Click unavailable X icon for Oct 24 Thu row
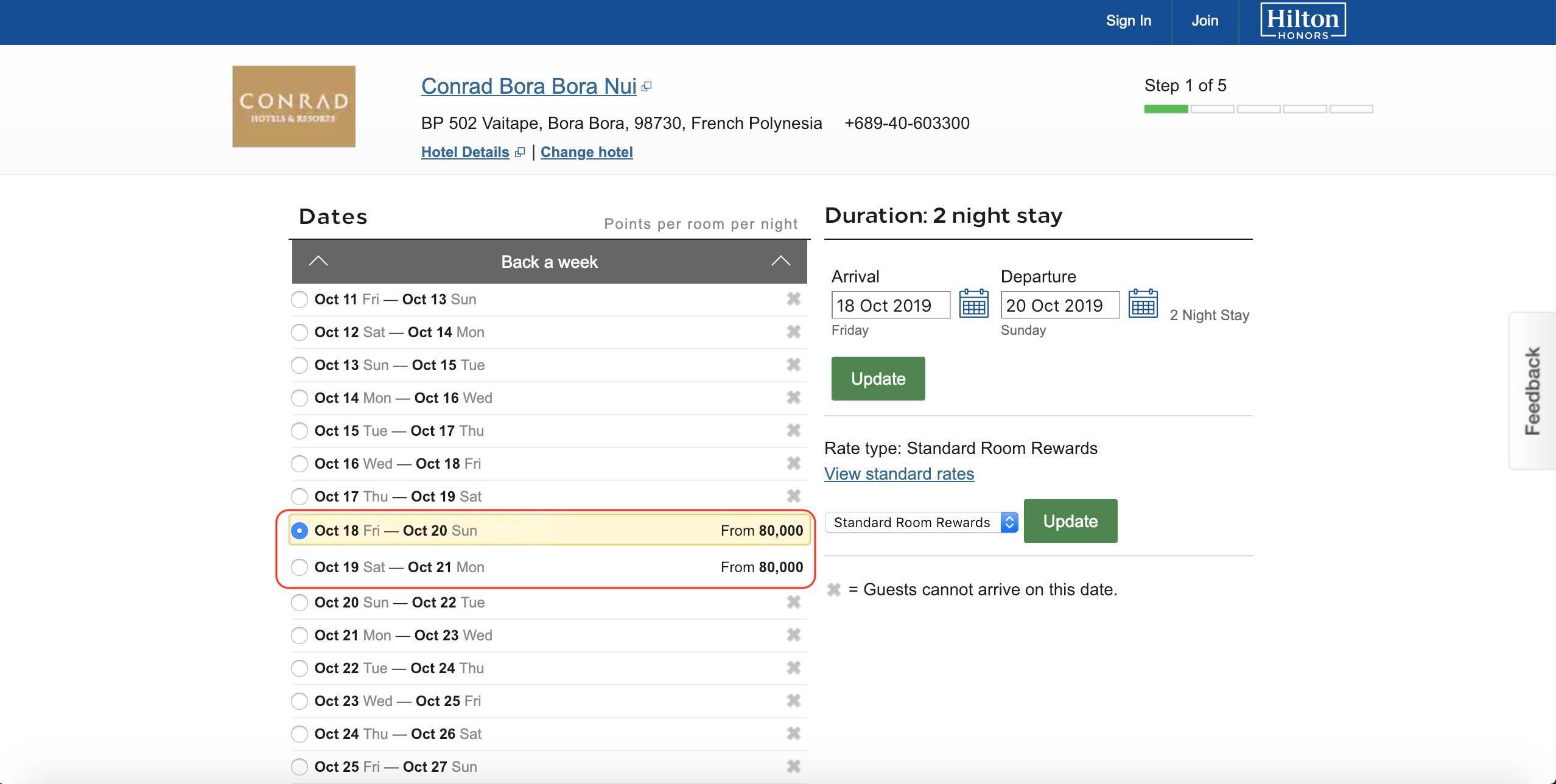This screenshot has height=784, width=1556. [x=793, y=733]
